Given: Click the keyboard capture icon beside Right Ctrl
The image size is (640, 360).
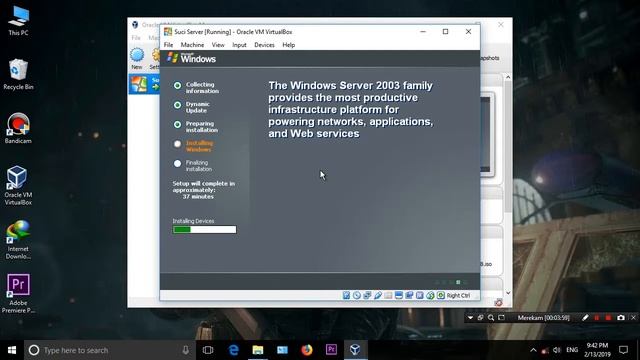Looking at the screenshot, I should [441, 295].
